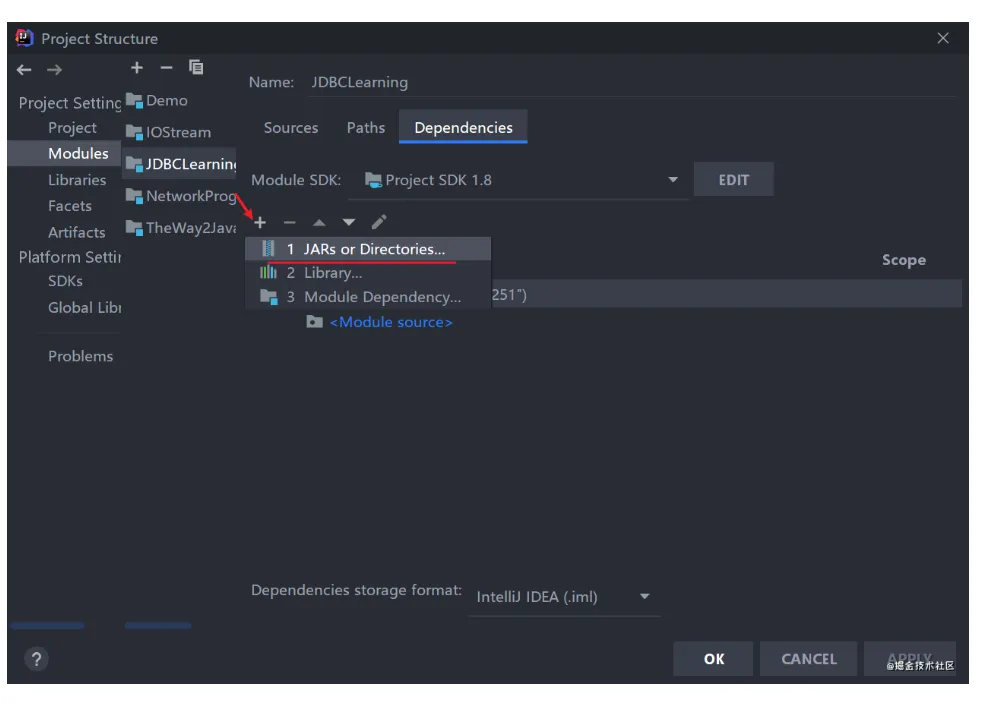Open the Problems page
Viewport: 985px width, 708px height.
pos(80,356)
